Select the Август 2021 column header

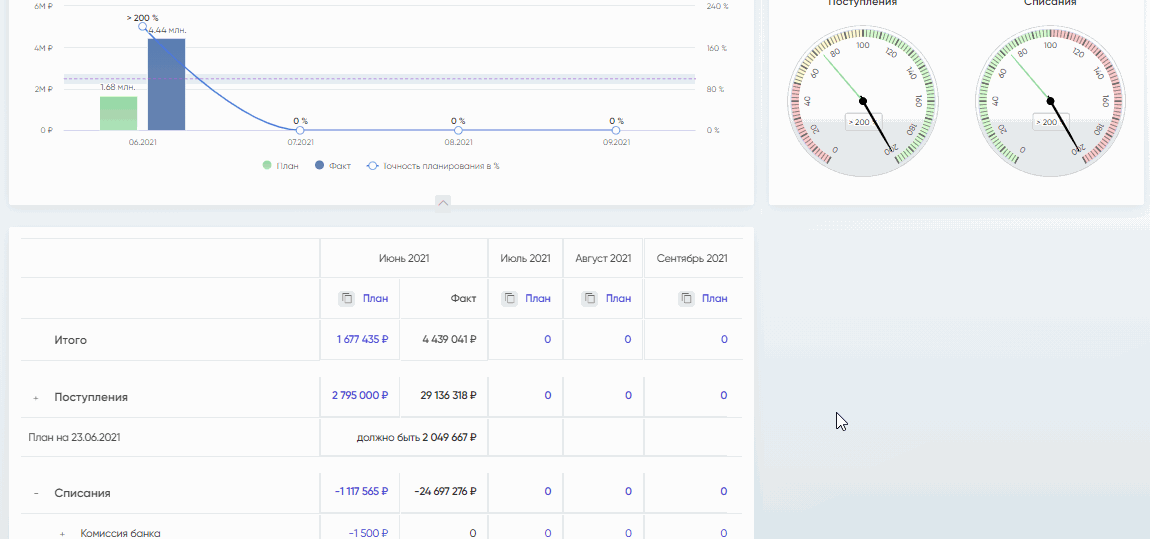point(603,258)
